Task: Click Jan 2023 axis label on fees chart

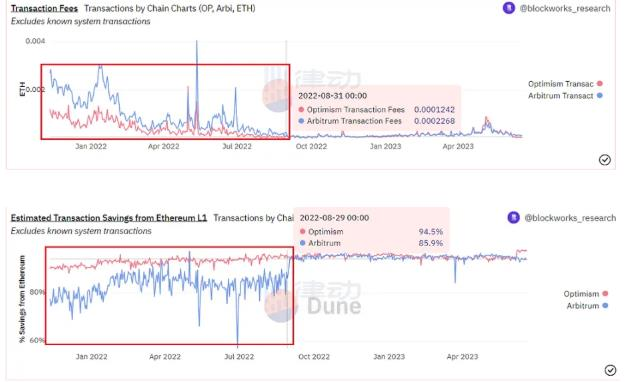Action: (x=385, y=147)
